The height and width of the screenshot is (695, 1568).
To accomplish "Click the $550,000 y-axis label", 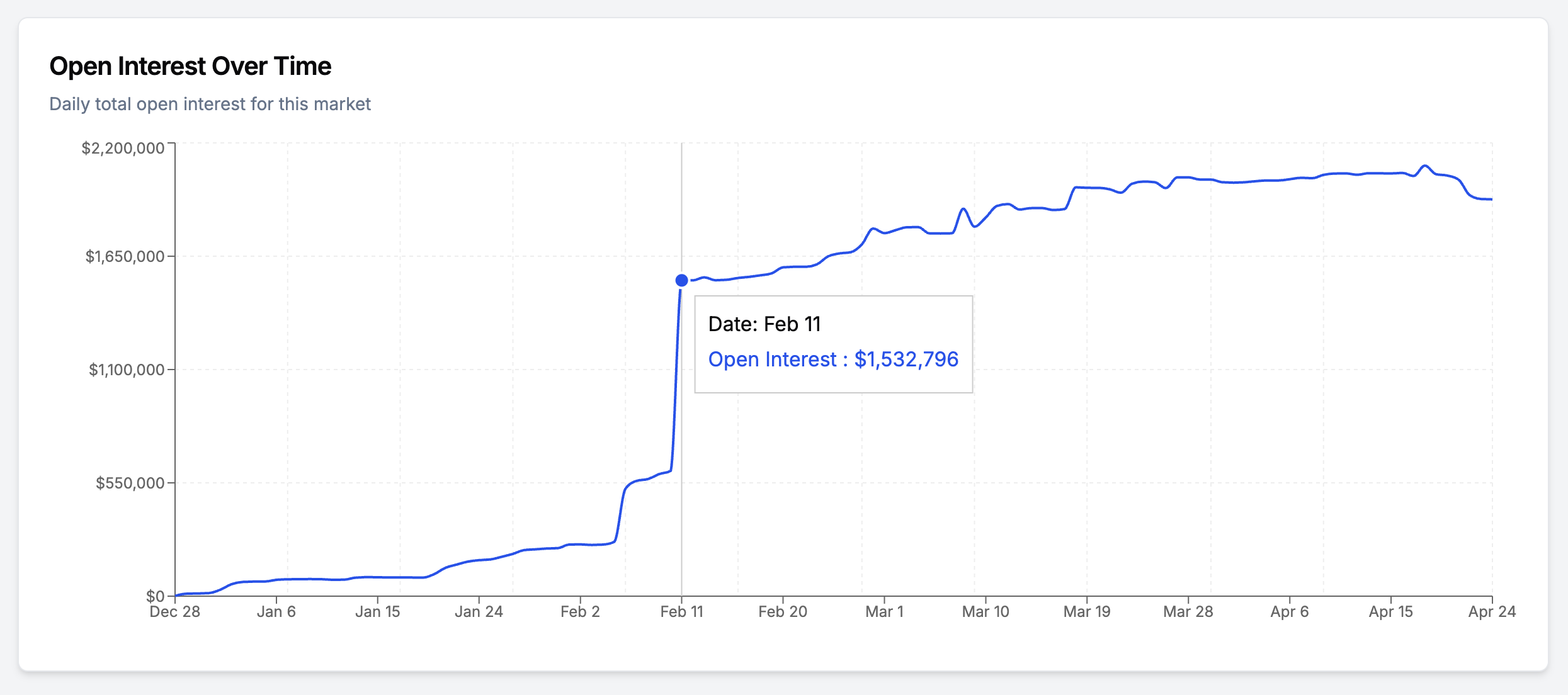I will [130, 483].
